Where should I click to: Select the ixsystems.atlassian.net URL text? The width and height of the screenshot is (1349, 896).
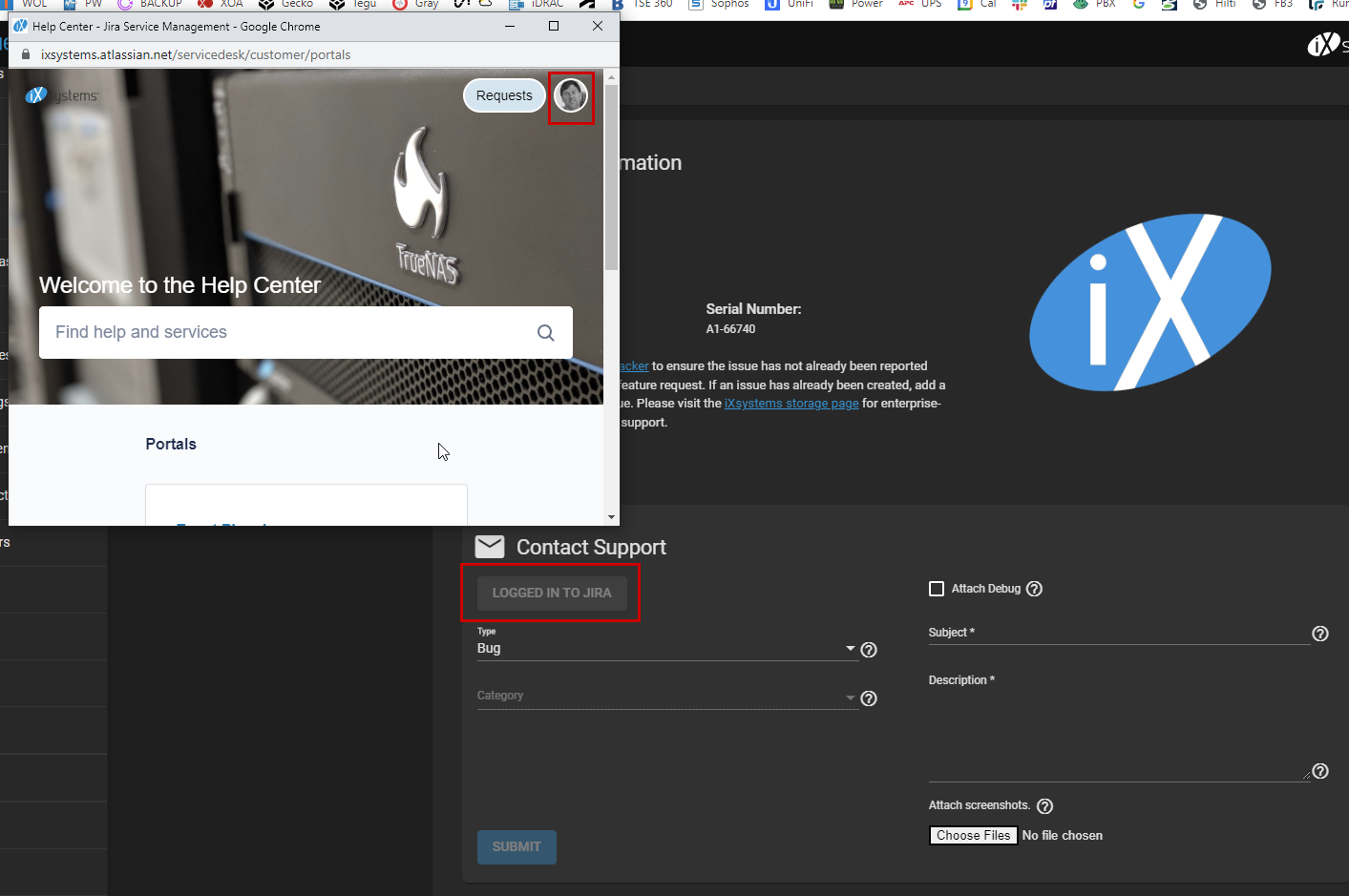(x=196, y=54)
